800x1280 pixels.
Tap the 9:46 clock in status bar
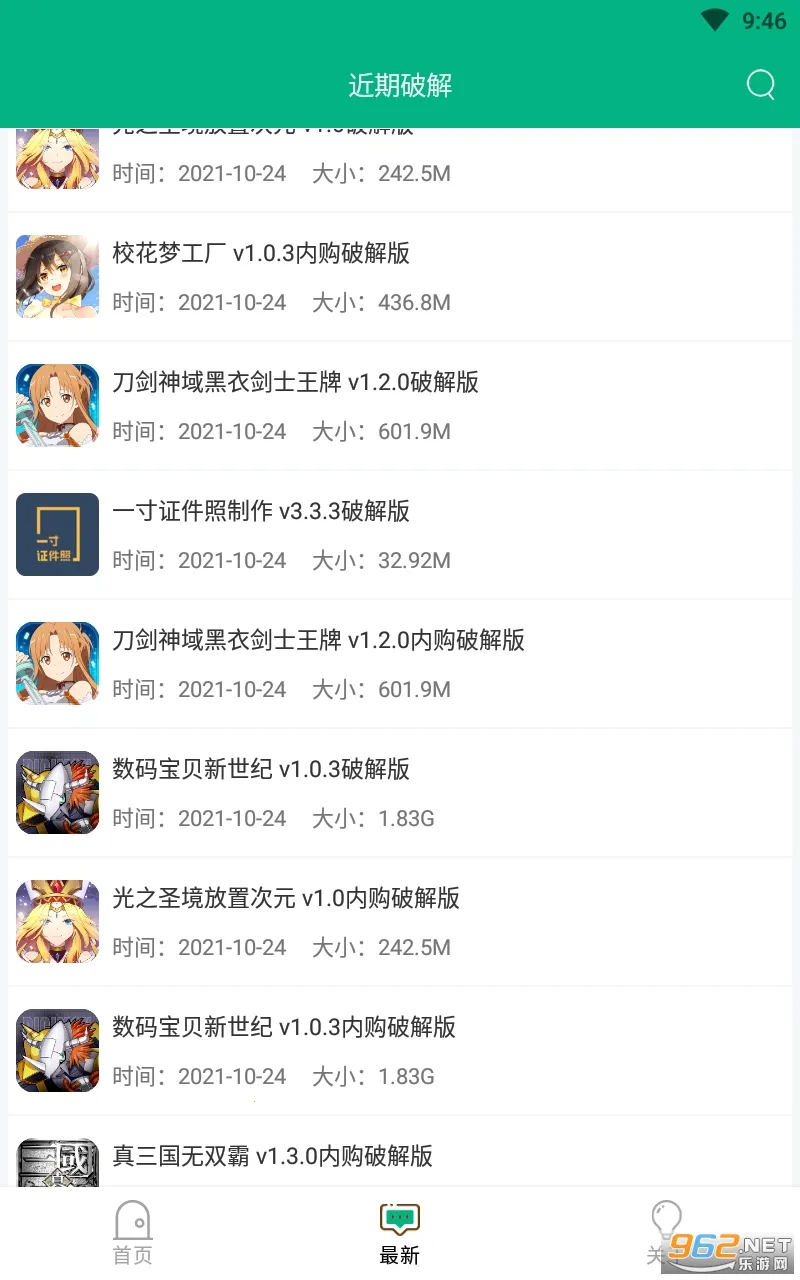[x=764, y=21]
